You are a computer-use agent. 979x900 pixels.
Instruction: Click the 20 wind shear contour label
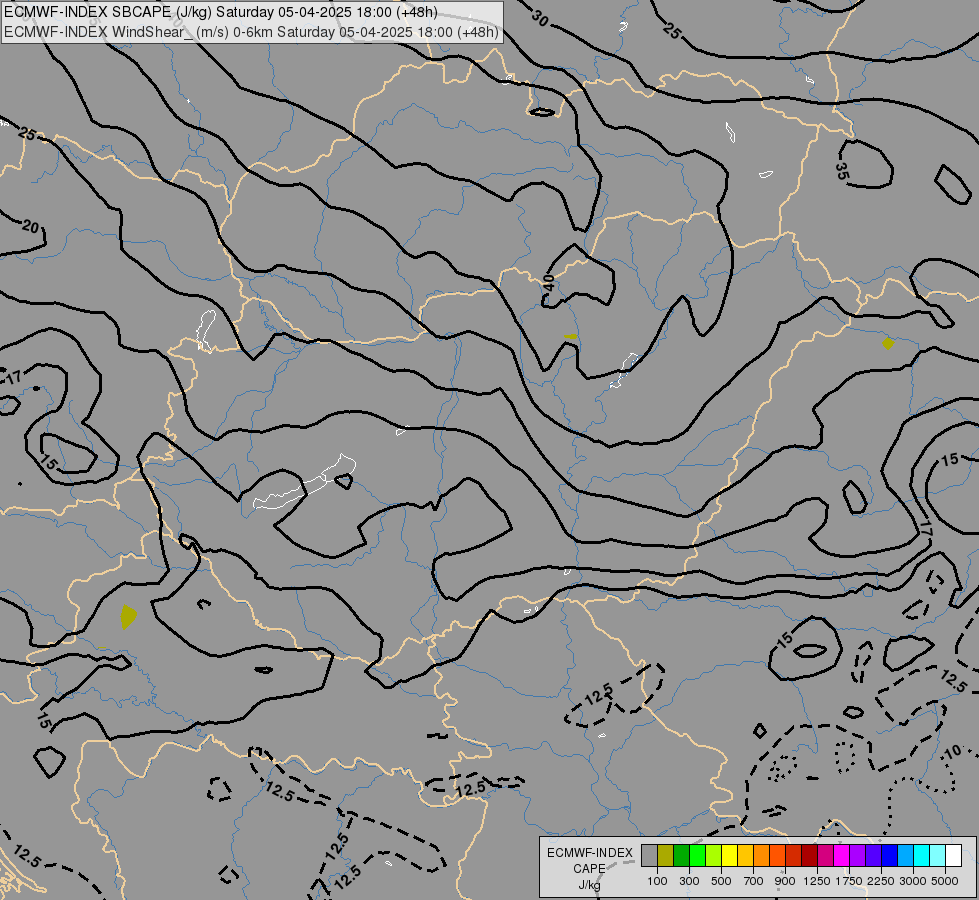click(x=31, y=227)
